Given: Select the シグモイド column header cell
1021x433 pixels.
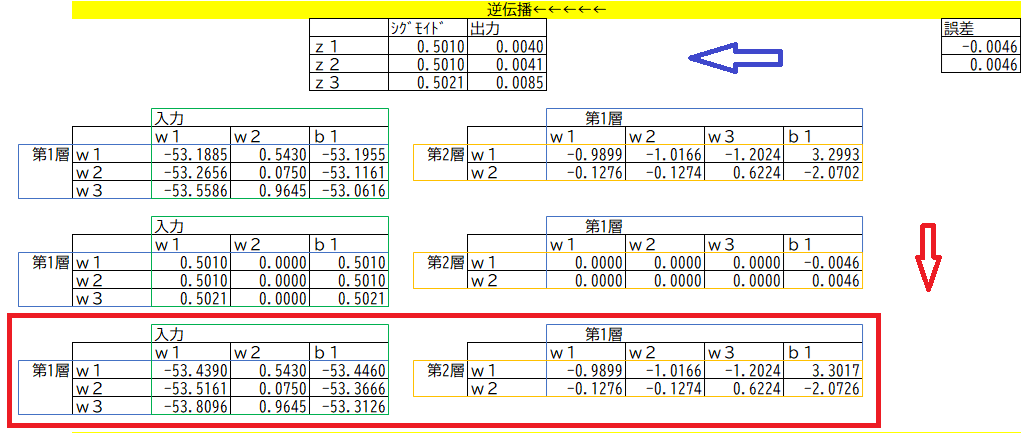Looking at the screenshot, I should 427,29.
